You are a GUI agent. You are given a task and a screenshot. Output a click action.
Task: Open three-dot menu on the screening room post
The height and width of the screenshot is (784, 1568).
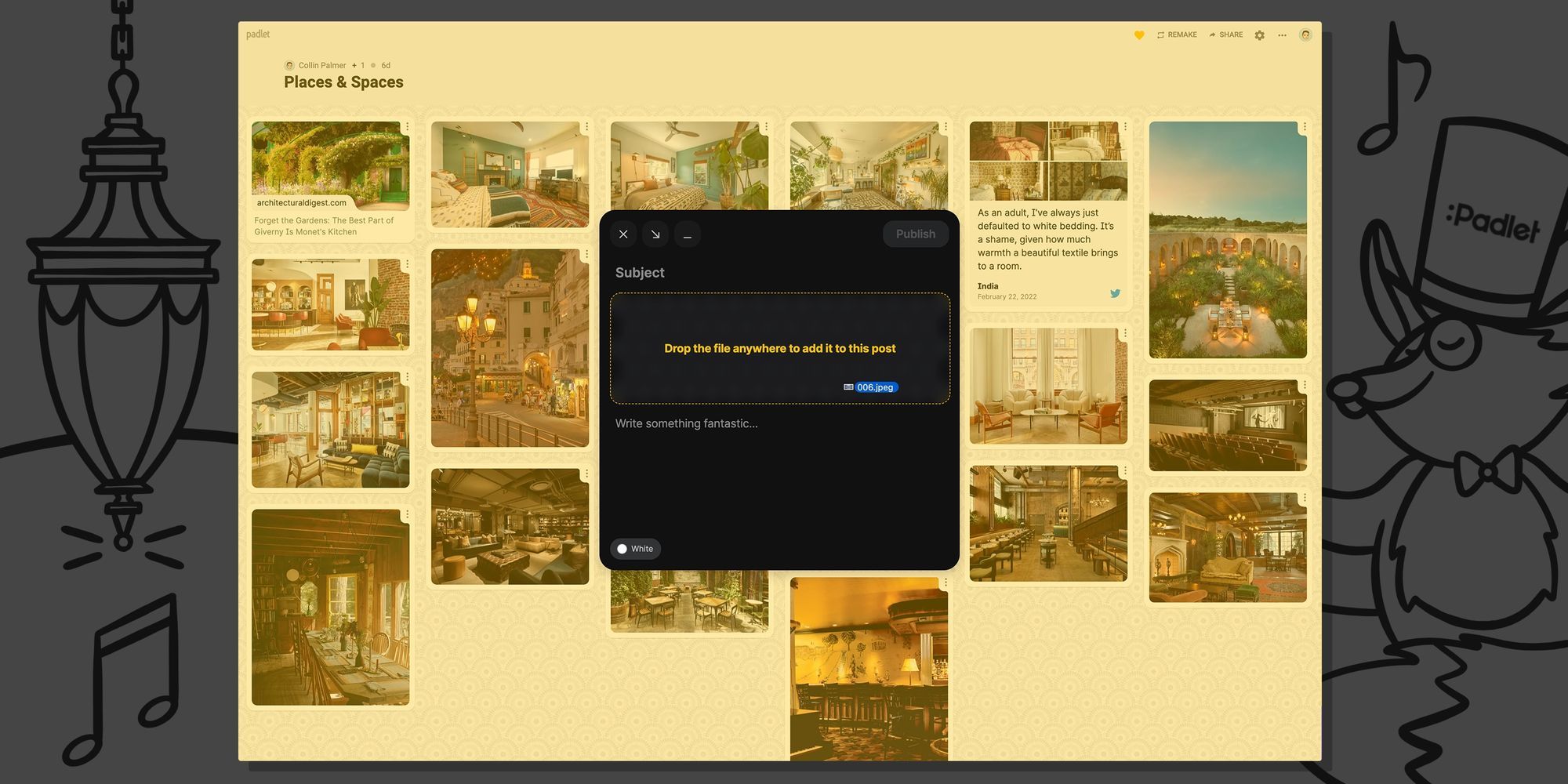pos(1305,386)
